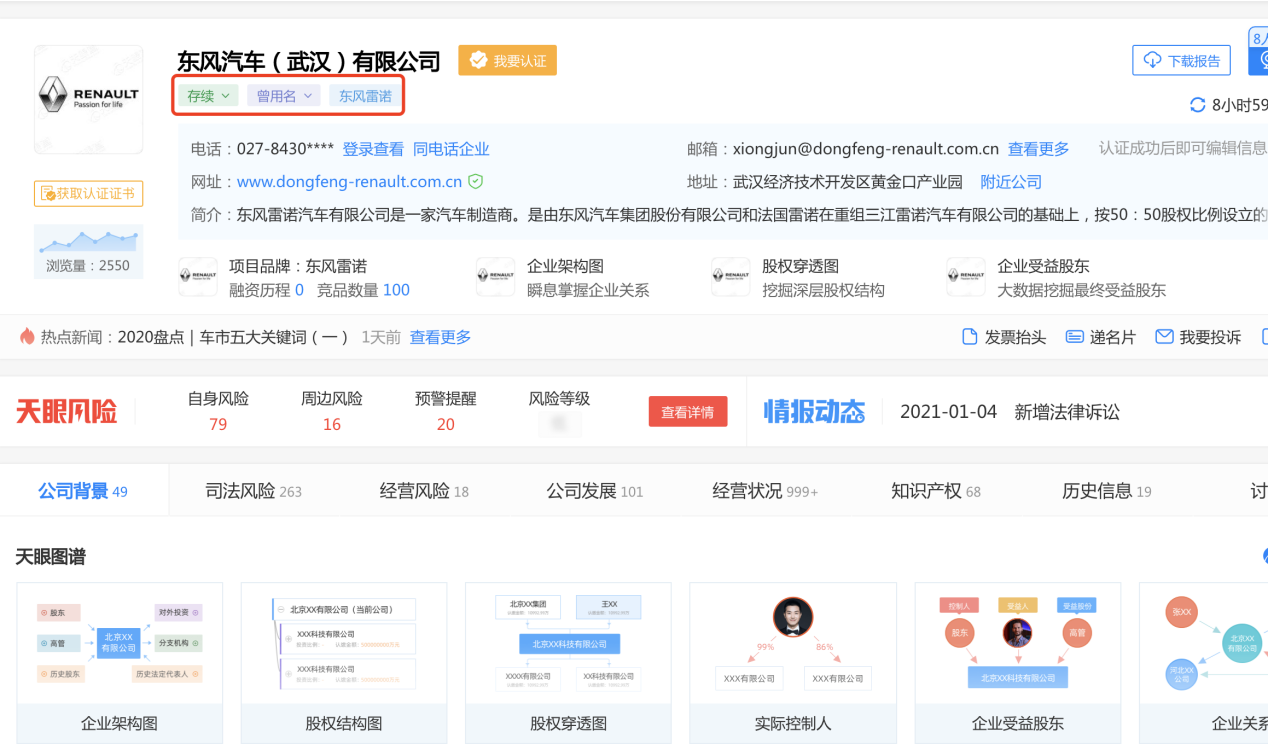Open the www.dongfeng-renault.com.cn website link

pyautogui.click(x=349, y=182)
